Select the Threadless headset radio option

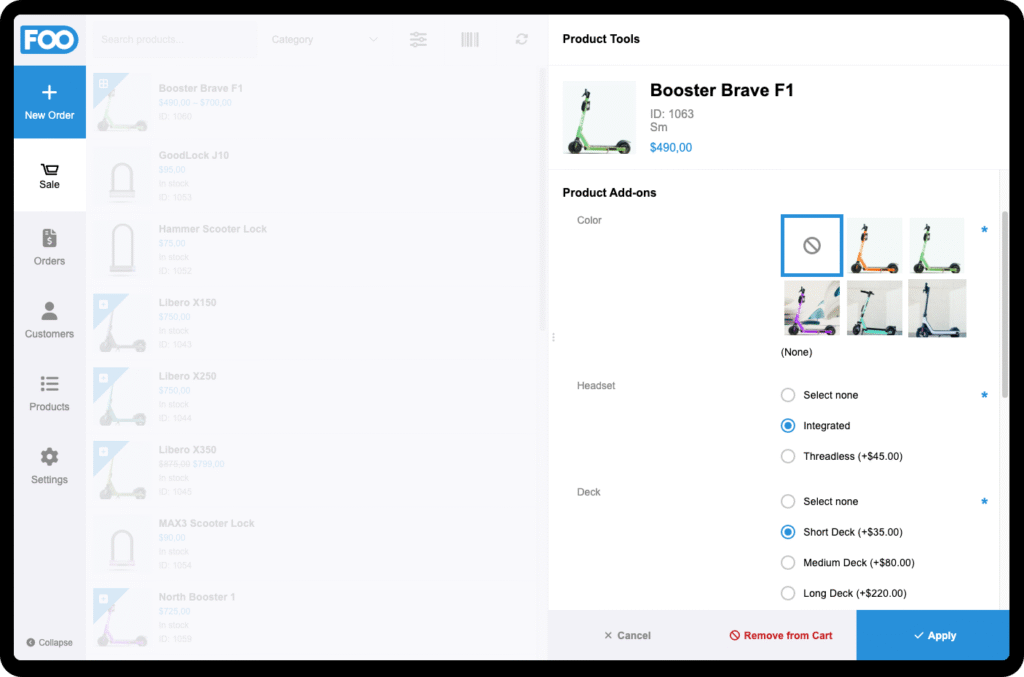coord(788,456)
